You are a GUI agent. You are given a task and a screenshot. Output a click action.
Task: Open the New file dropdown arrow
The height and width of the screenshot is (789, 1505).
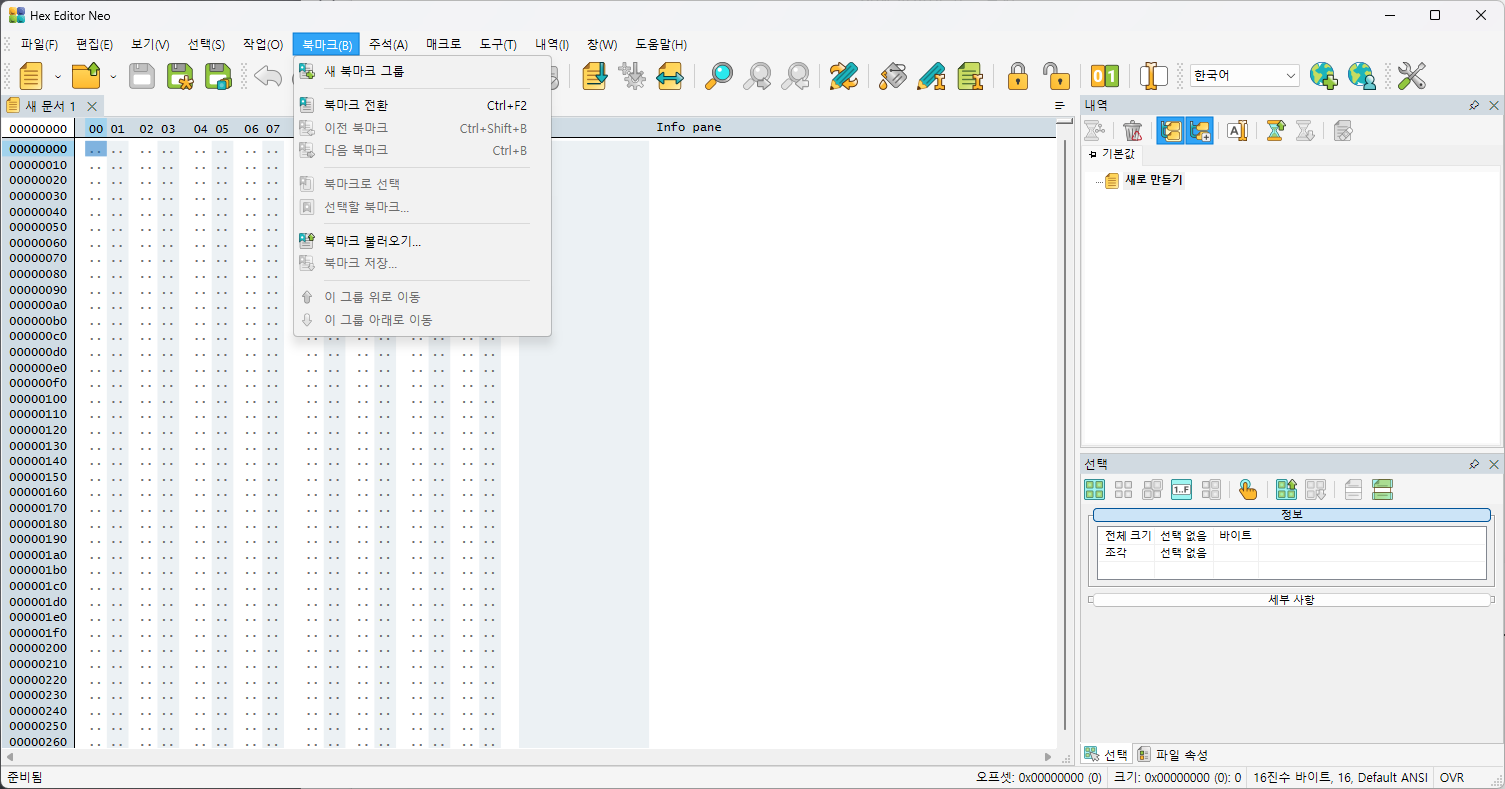(x=58, y=76)
